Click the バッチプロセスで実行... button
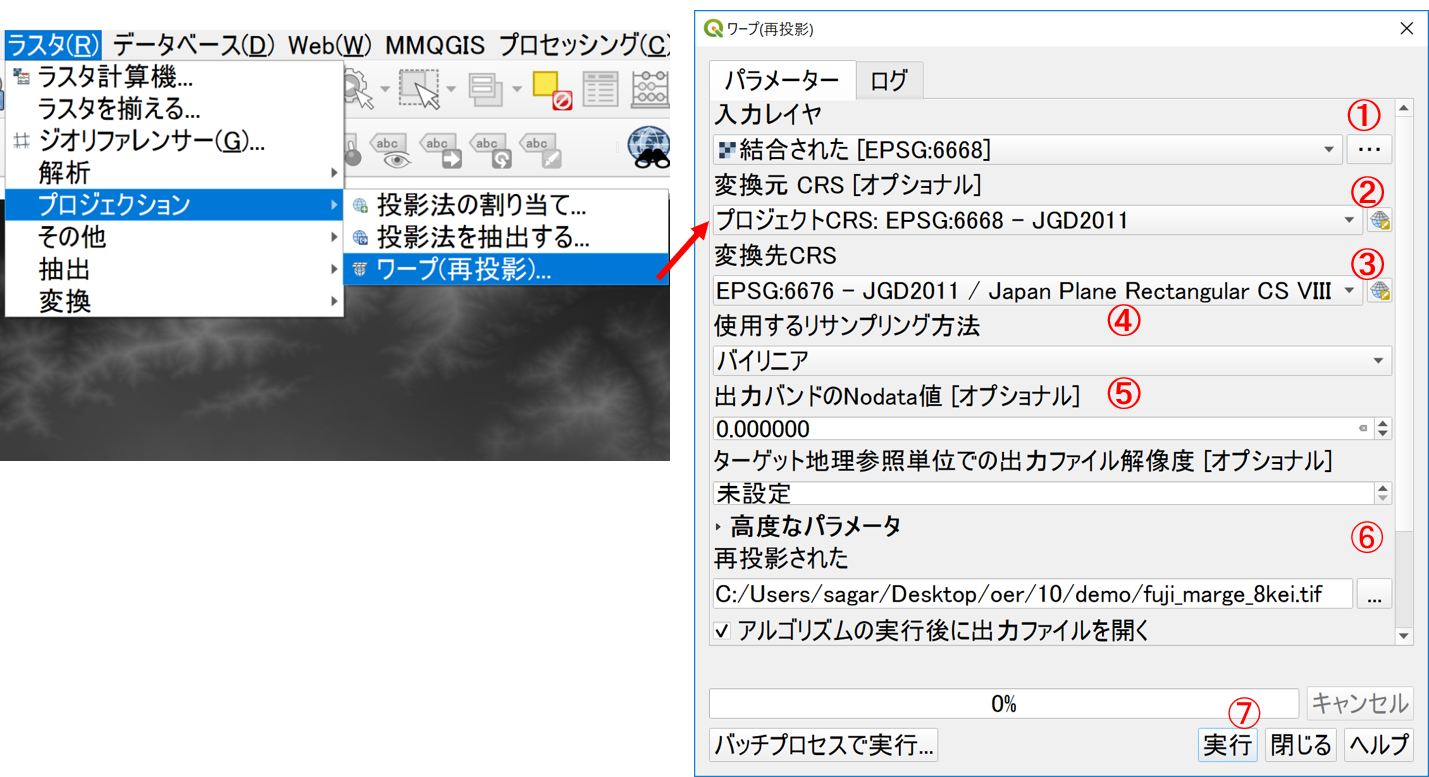This screenshot has height=777, width=1429. click(823, 745)
